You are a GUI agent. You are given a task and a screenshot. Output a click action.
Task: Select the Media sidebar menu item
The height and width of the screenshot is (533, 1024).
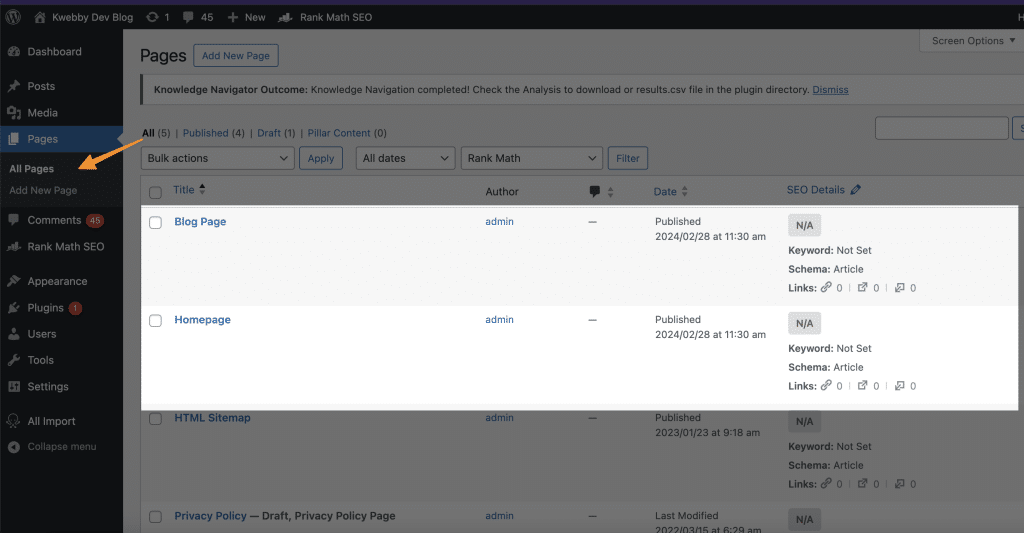(43, 113)
